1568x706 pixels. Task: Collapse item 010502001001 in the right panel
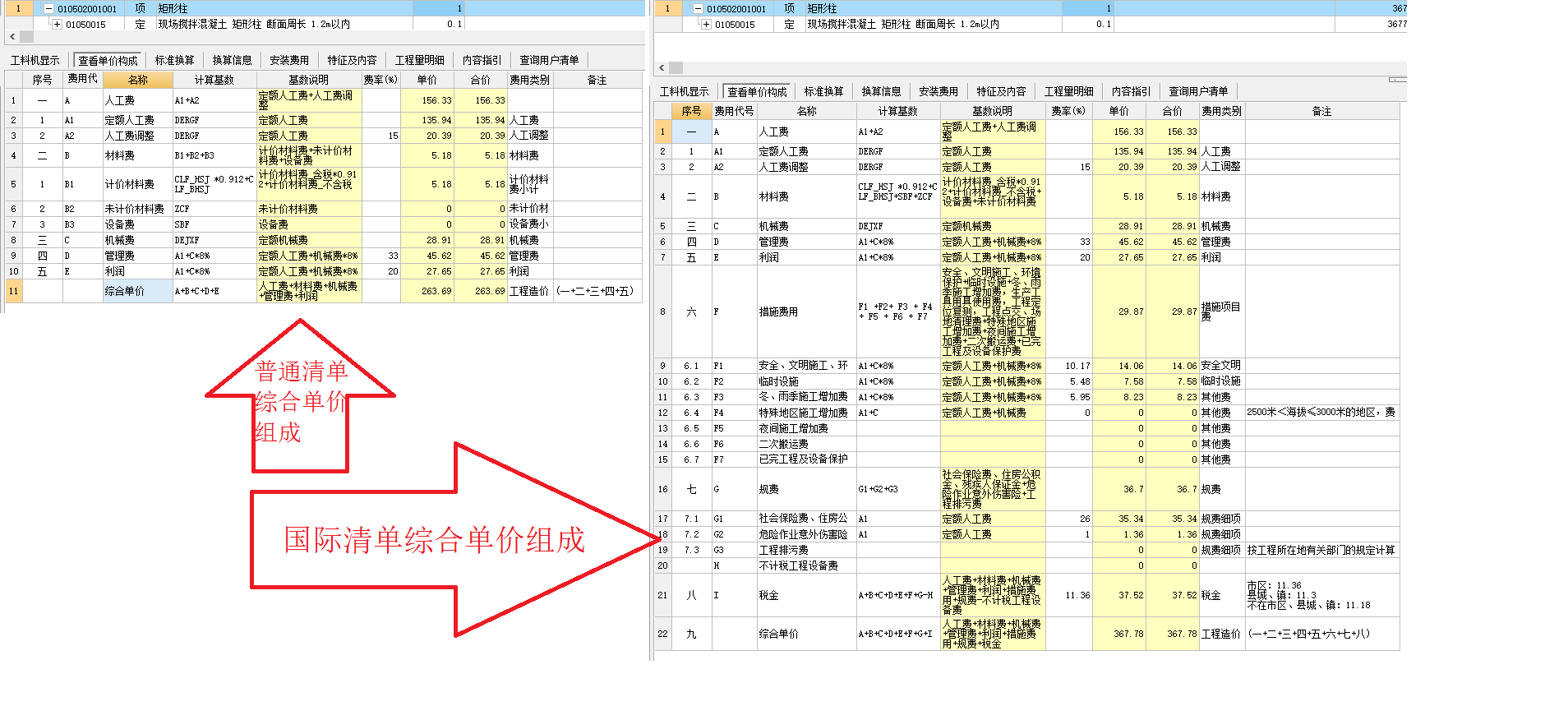tap(699, 9)
